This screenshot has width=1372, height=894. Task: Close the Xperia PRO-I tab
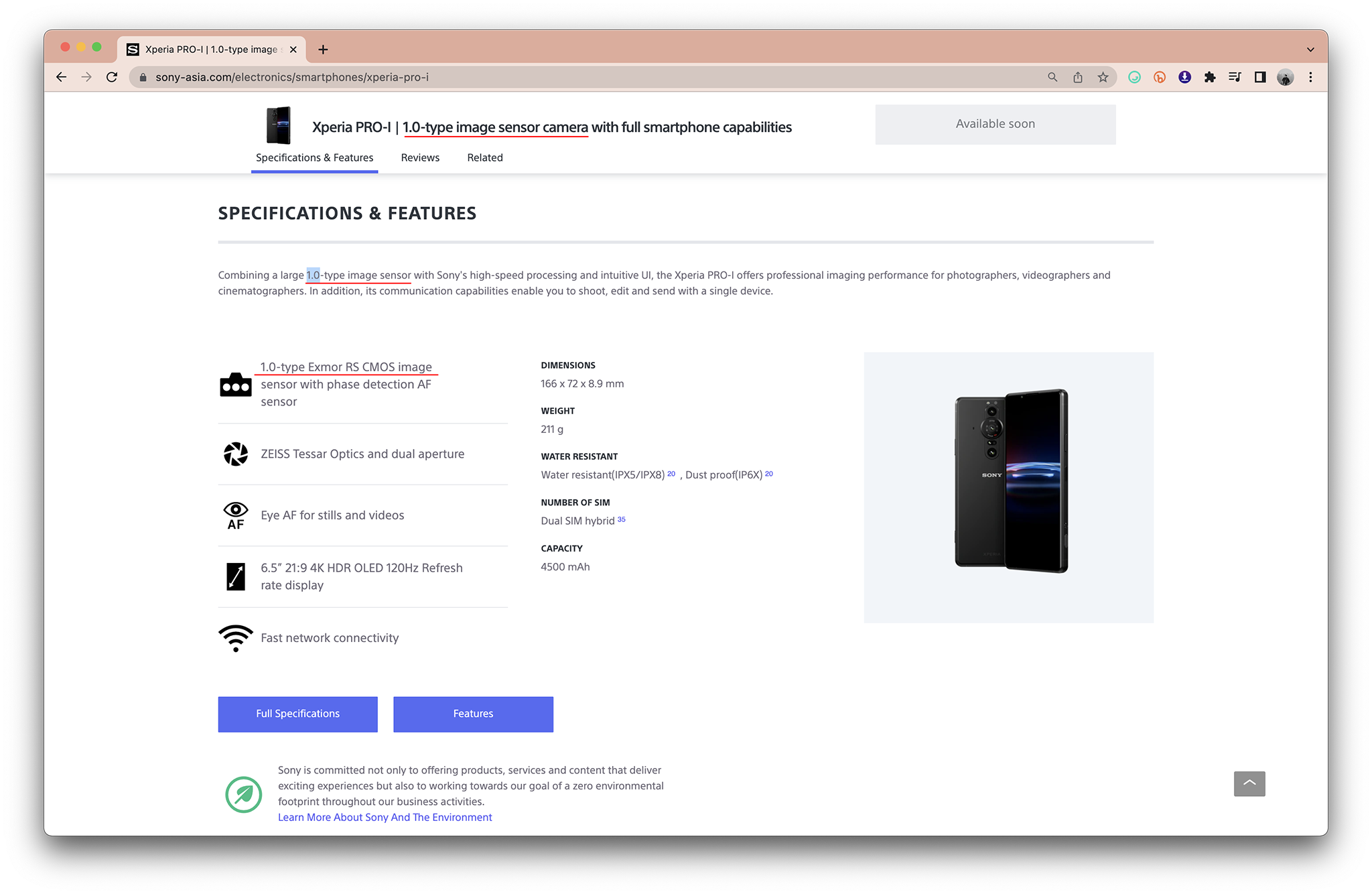point(293,49)
